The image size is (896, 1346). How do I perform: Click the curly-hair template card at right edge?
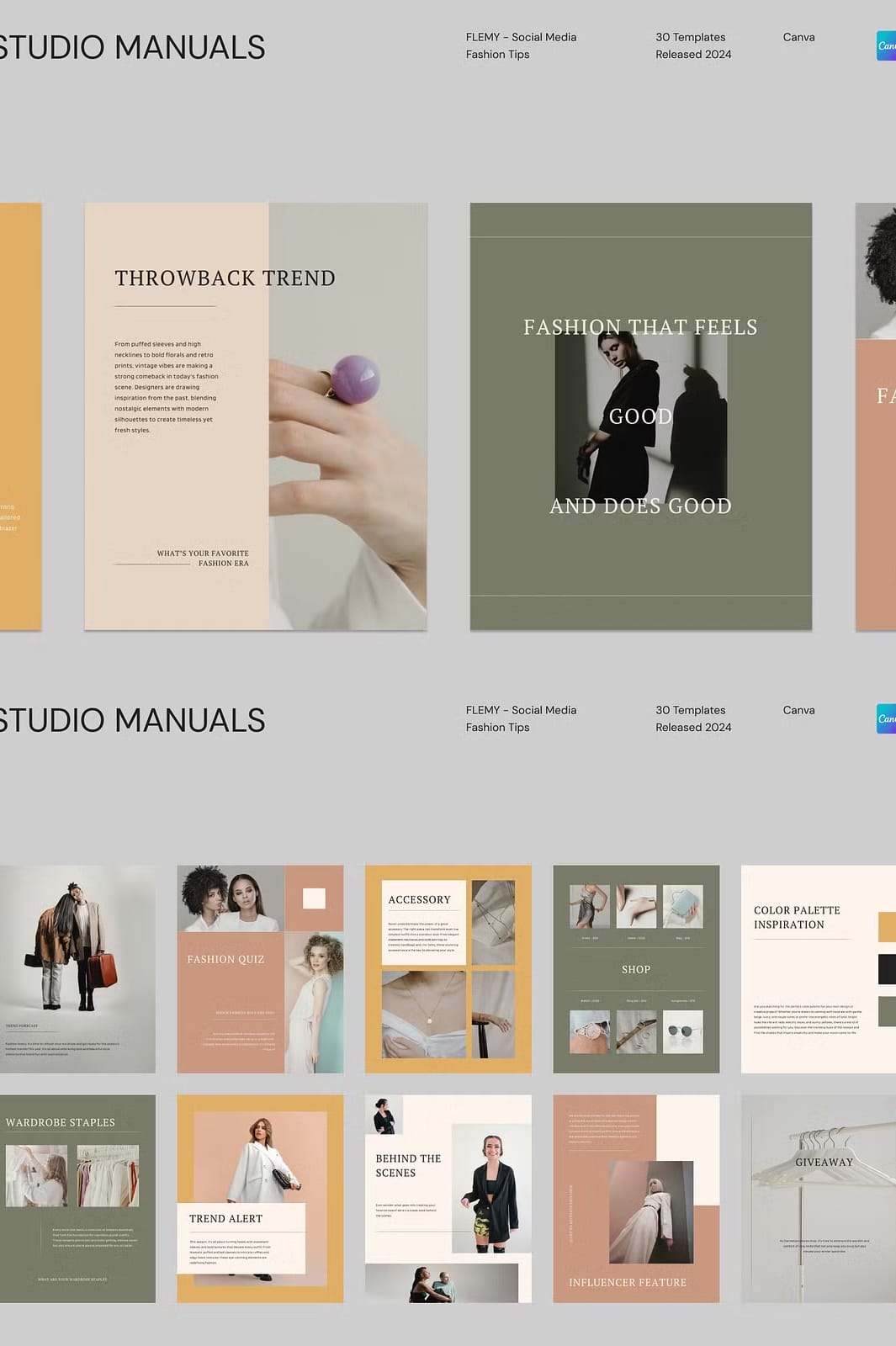point(876,416)
